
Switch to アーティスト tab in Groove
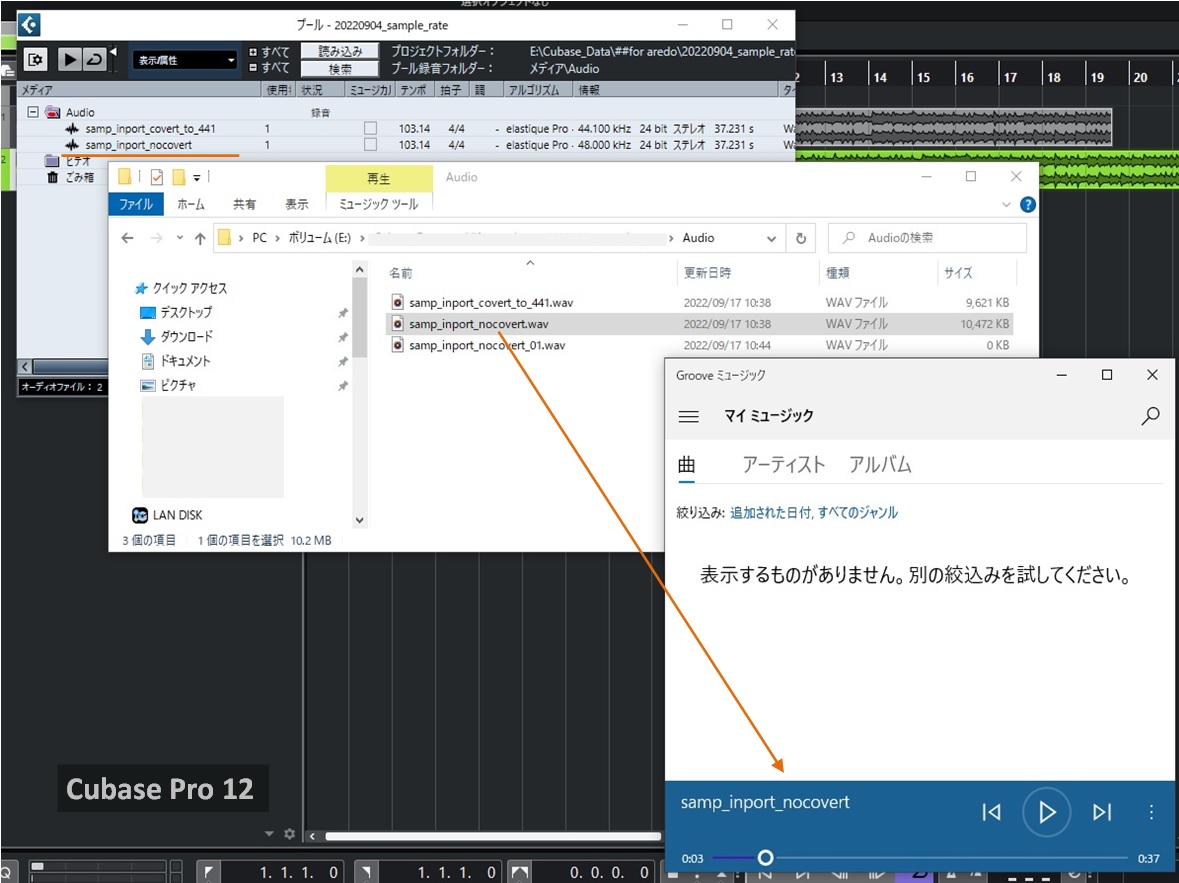[x=783, y=465]
